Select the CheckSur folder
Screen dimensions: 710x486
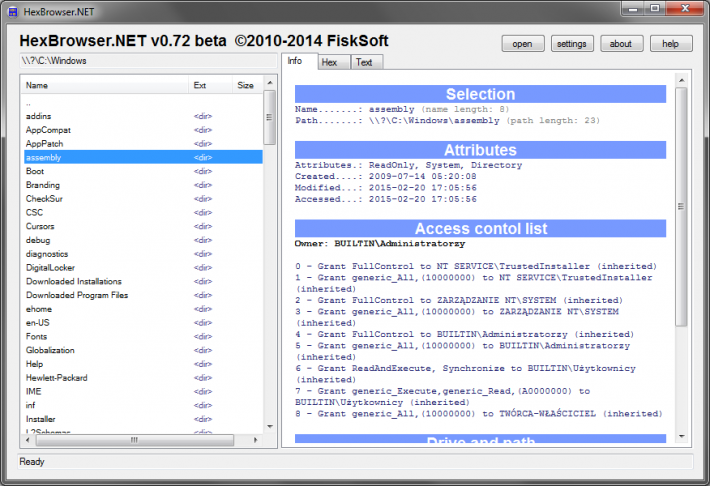(x=143, y=199)
